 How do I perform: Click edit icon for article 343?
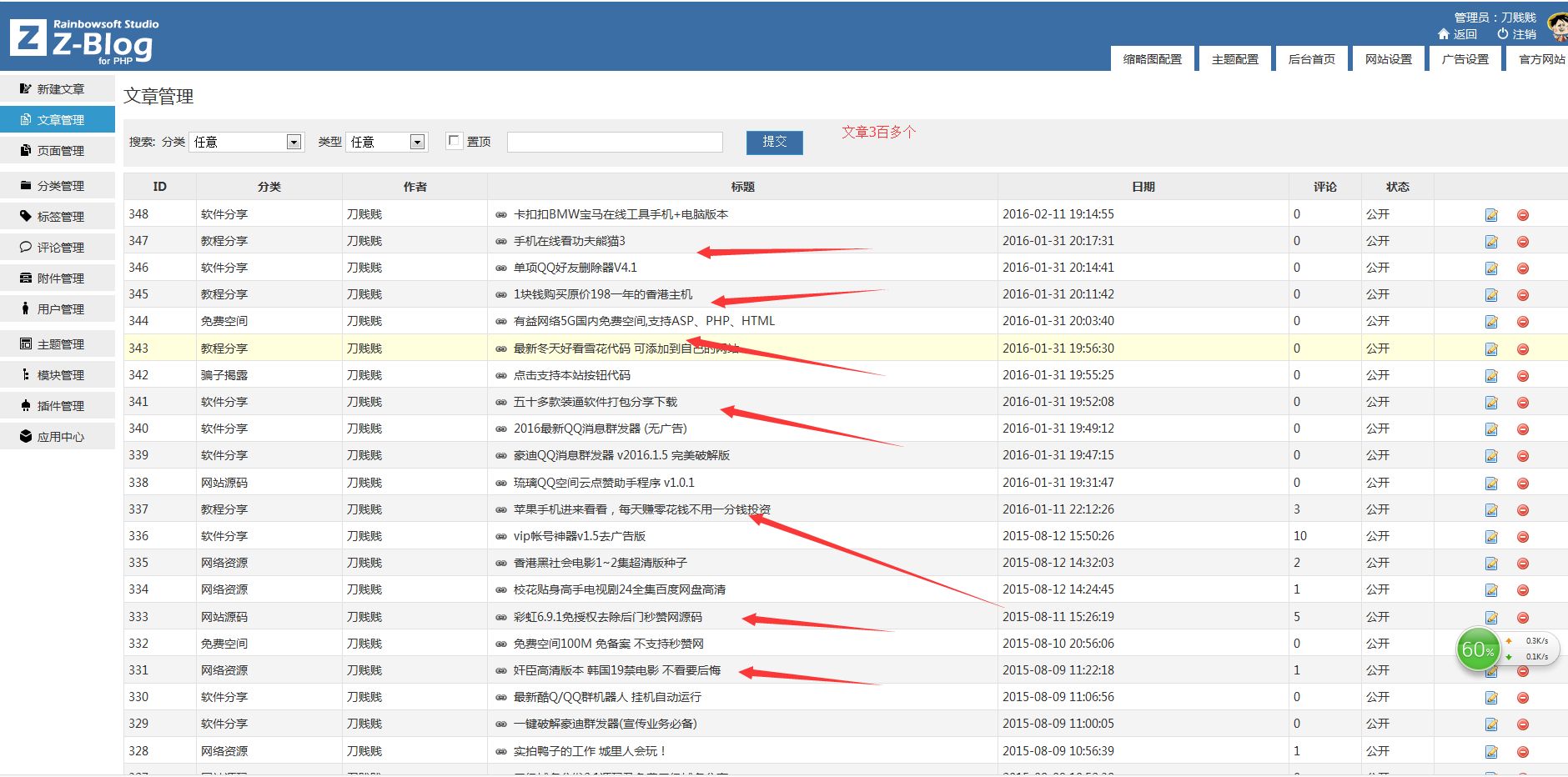[1491, 349]
